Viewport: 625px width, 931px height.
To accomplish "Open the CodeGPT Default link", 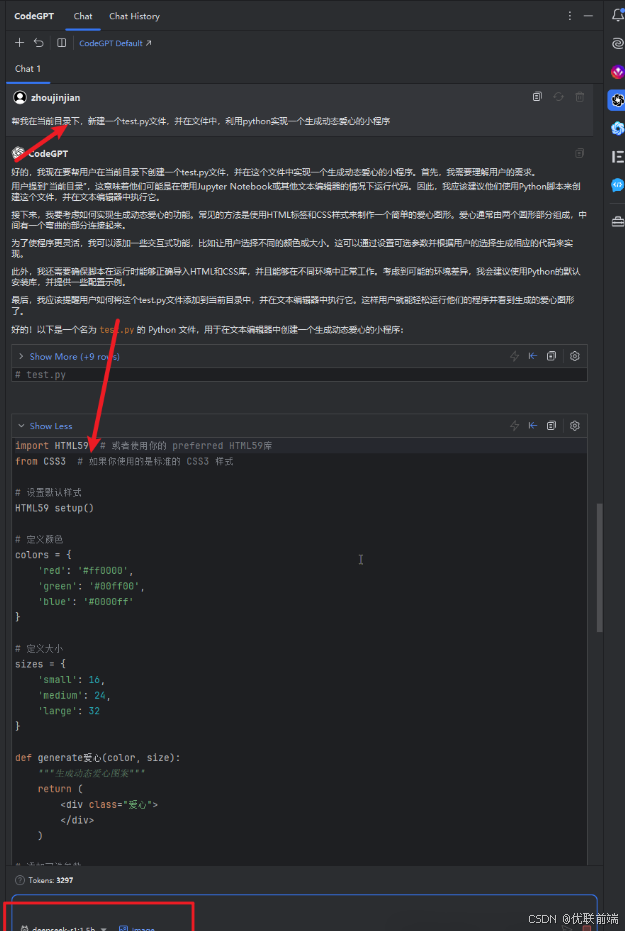I will tap(115, 43).
